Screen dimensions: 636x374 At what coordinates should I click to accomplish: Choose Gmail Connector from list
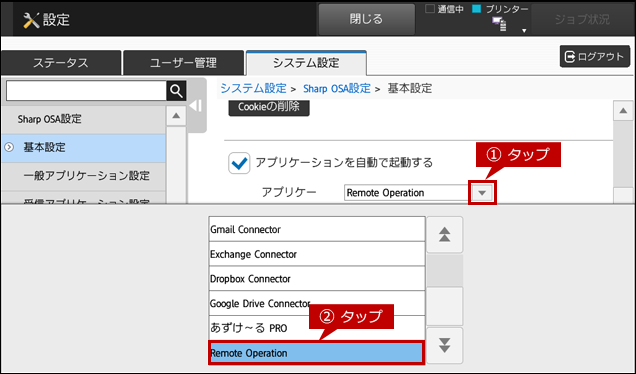coord(317,230)
